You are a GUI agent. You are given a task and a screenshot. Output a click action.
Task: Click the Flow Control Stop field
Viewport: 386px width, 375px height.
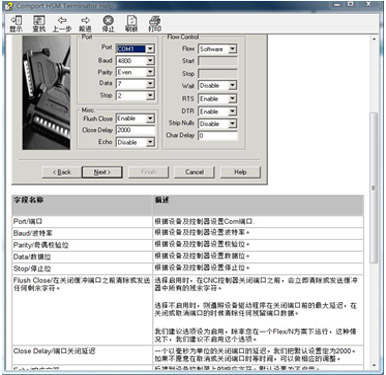(217, 74)
